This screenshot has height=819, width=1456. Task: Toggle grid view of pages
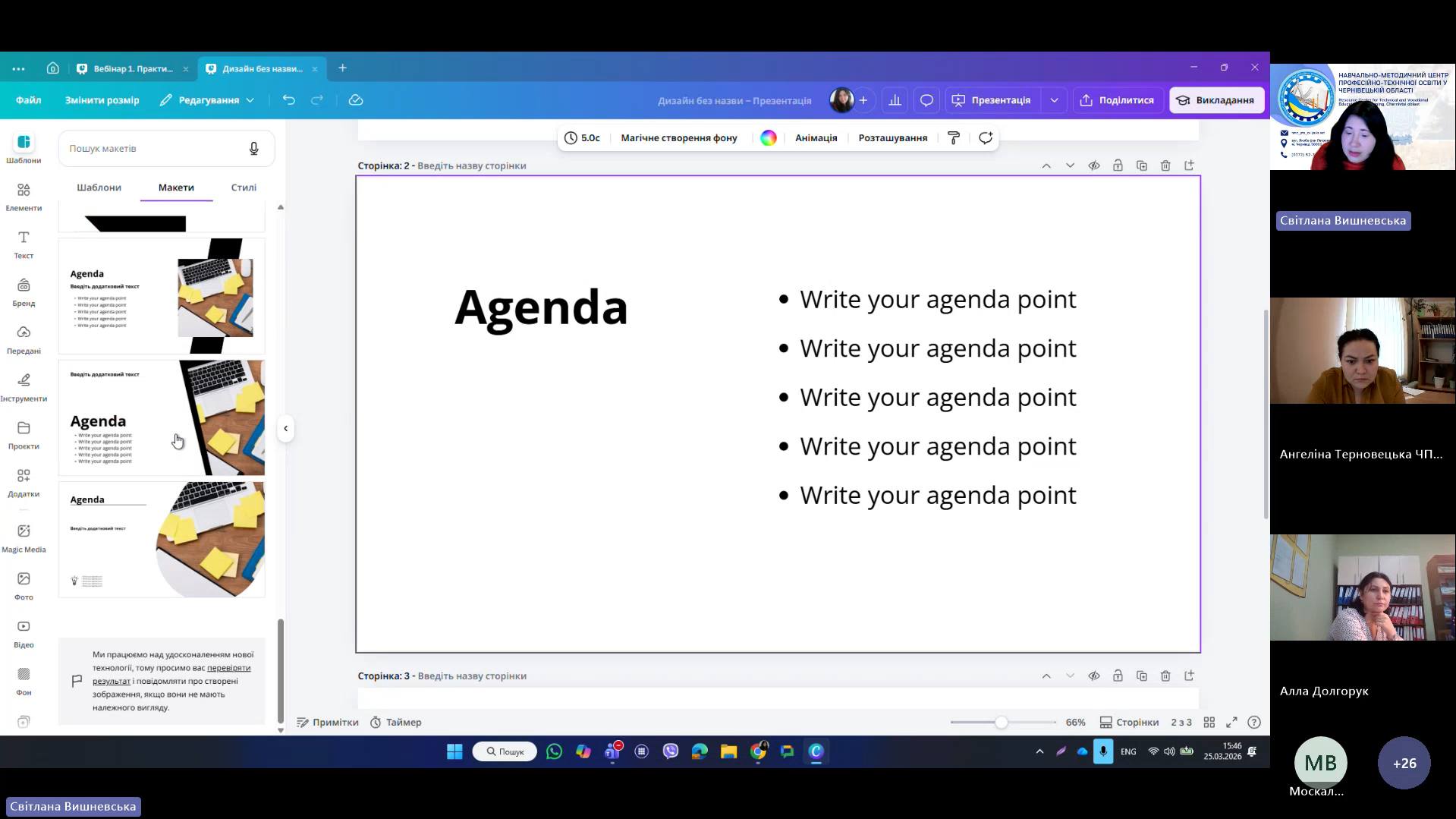click(1209, 723)
